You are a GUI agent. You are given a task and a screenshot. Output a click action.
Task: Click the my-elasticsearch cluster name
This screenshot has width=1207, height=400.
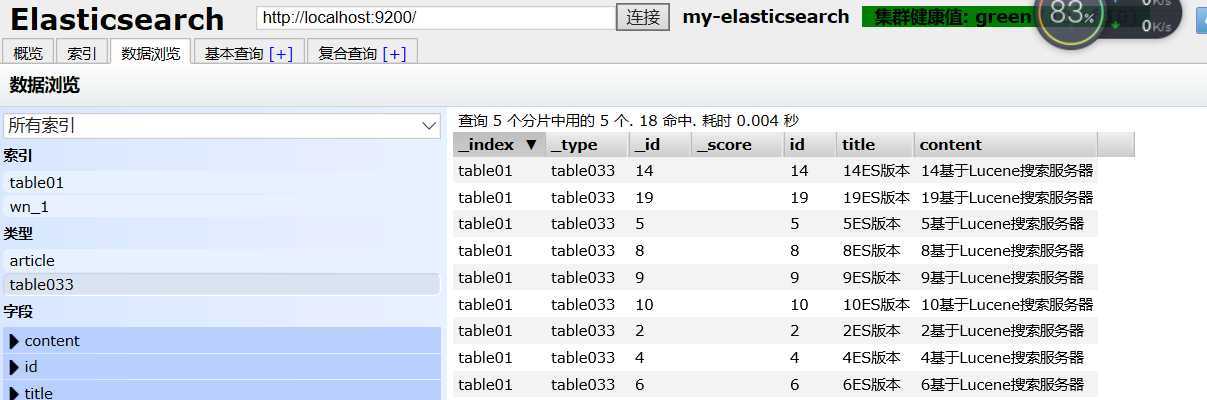pyautogui.click(x=766, y=17)
